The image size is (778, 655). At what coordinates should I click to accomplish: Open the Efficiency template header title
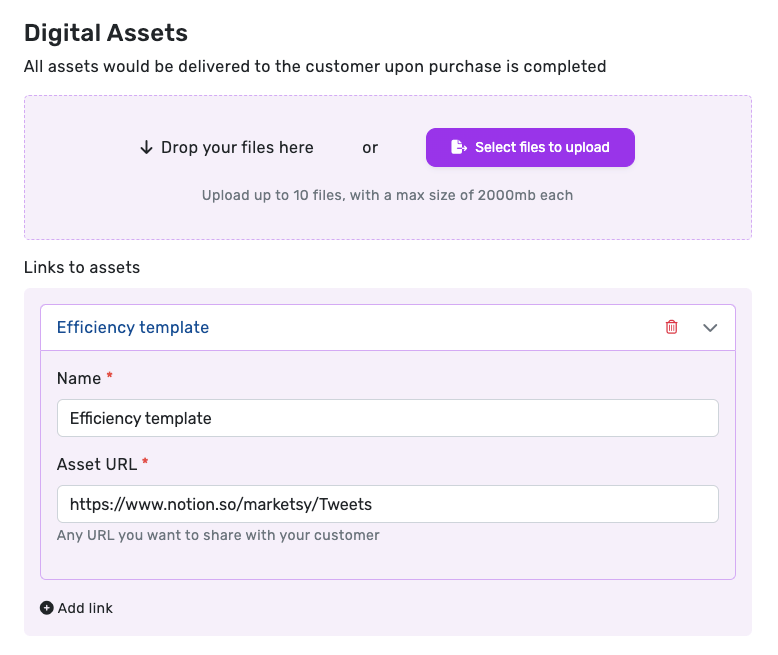133,328
